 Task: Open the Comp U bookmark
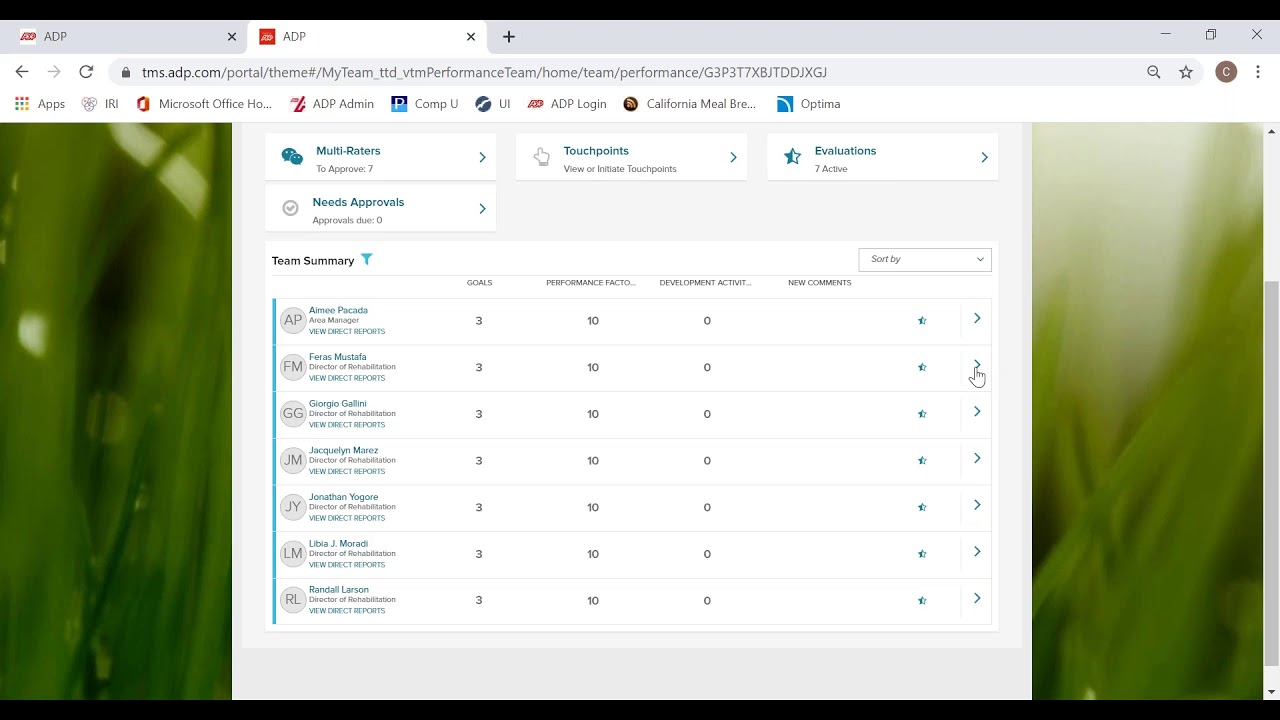pos(425,104)
